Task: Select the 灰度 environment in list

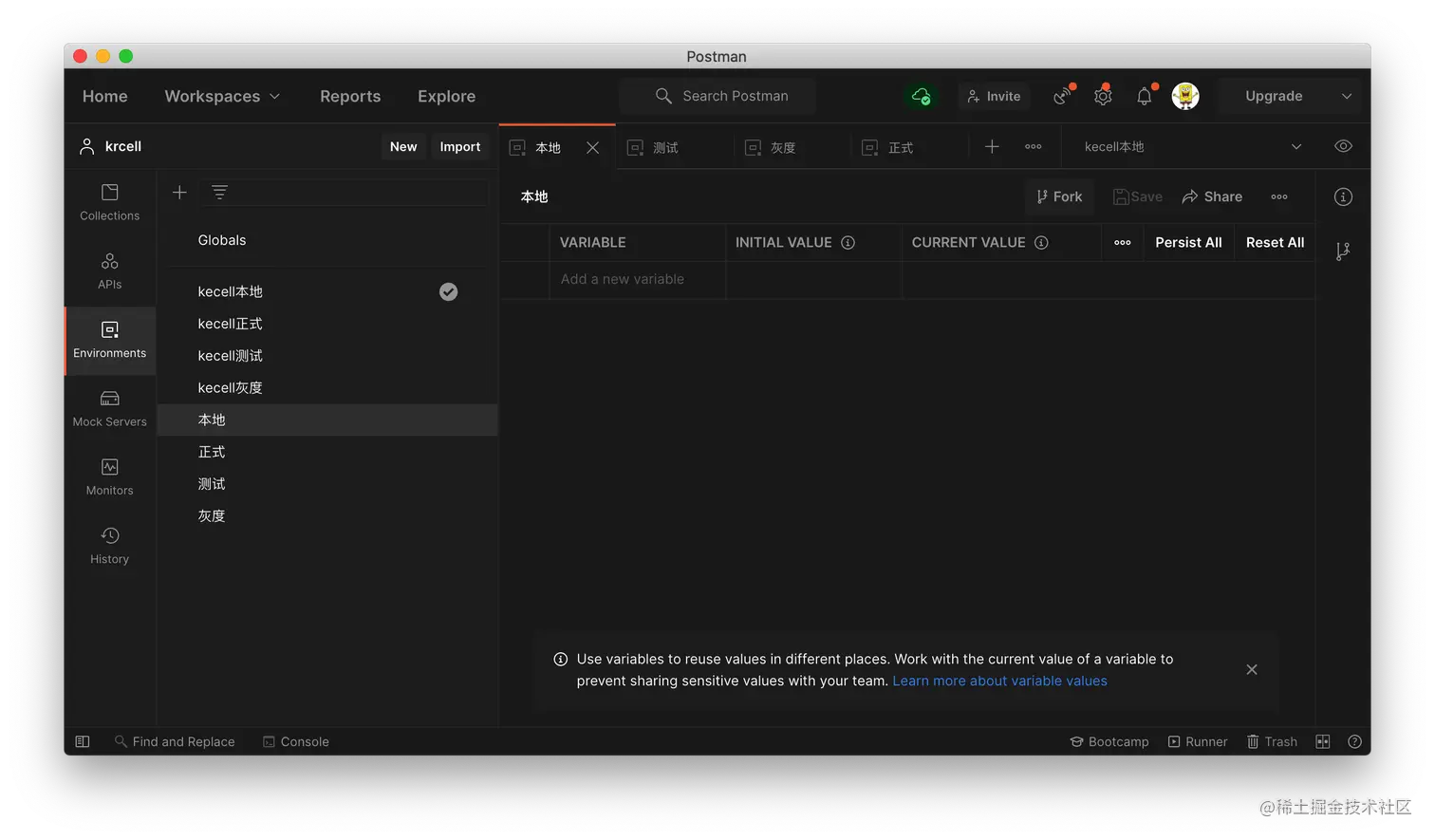Action: pos(327,515)
